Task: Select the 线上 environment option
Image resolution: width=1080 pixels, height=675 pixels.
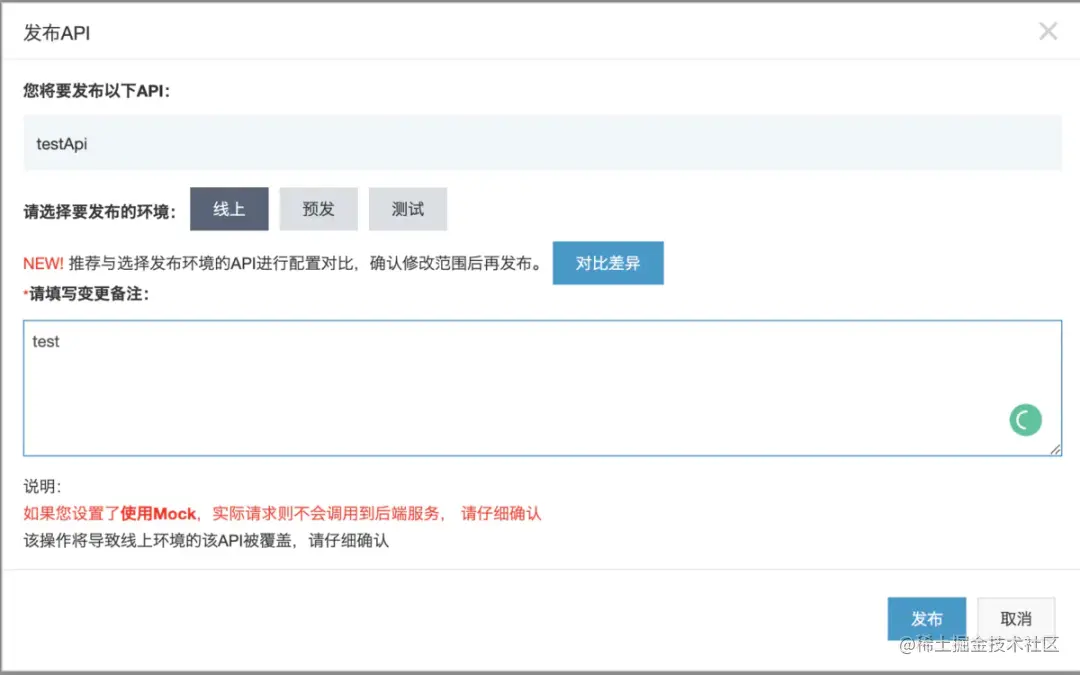Action: pyautogui.click(x=229, y=209)
